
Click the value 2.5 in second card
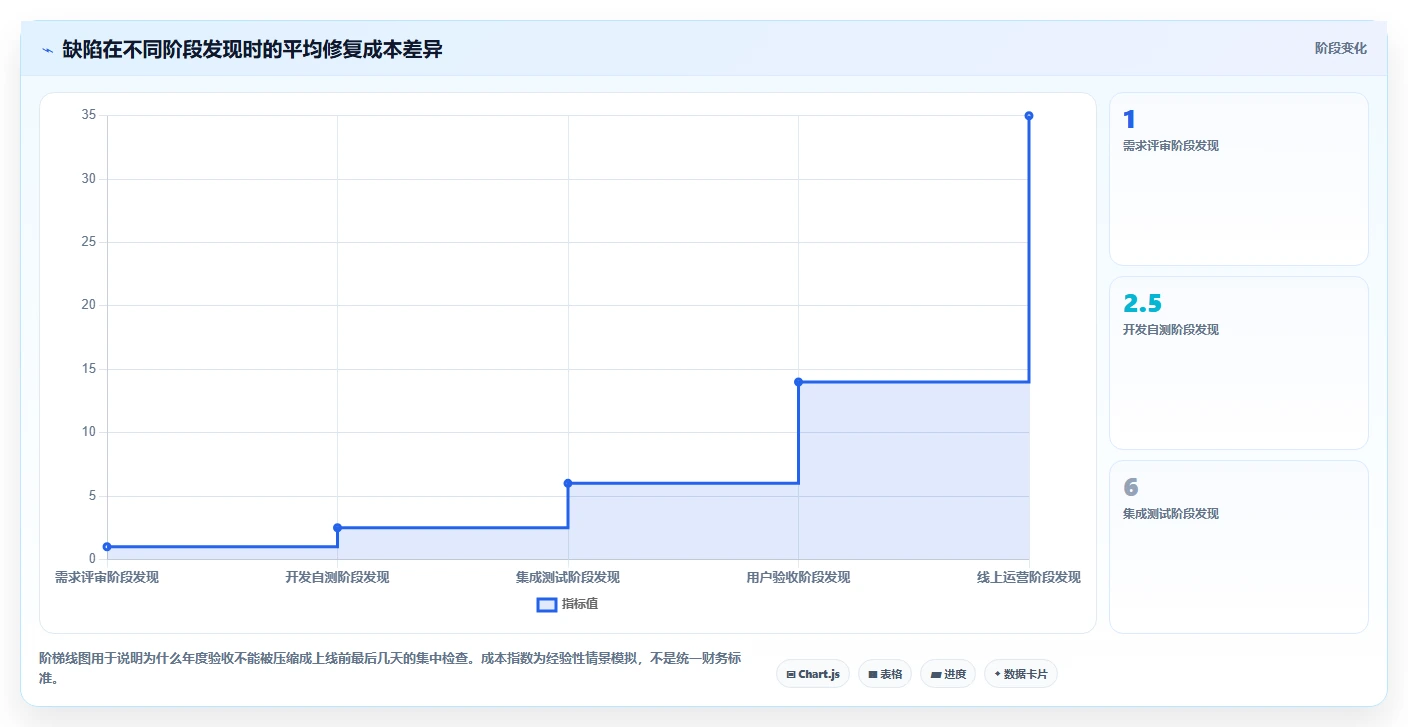tap(1143, 303)
